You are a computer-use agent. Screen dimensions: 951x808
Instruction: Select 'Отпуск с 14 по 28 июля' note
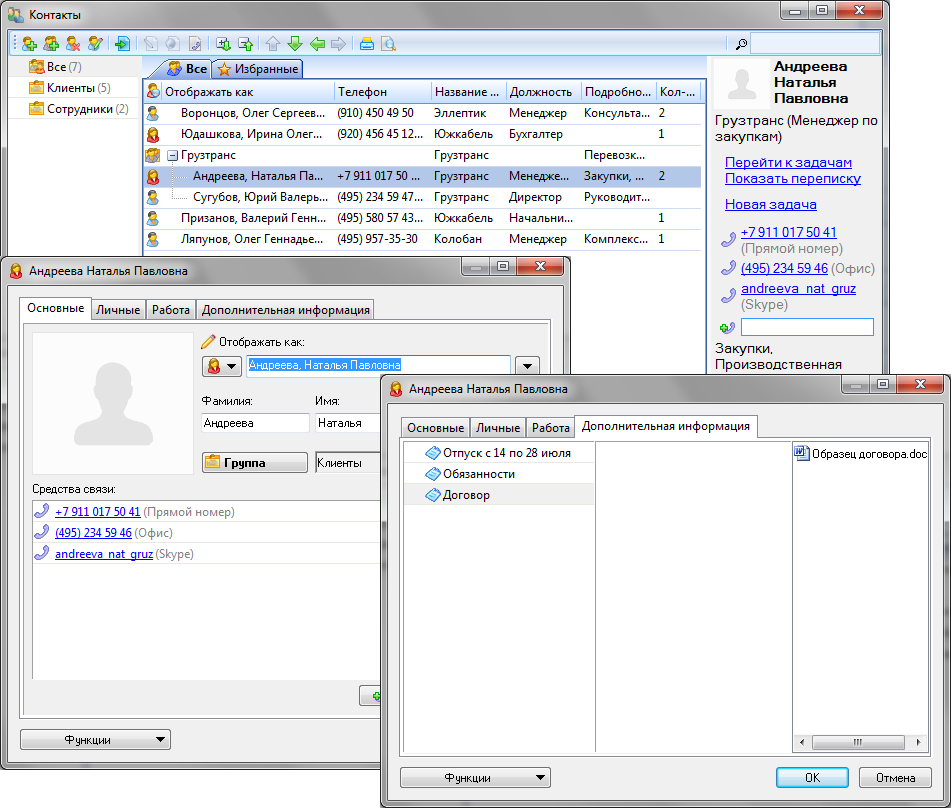pyautogui.click(x=499, y=453)
